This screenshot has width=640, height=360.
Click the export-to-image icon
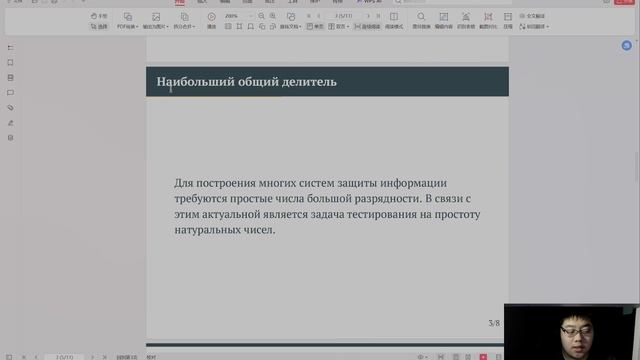point(156,17)
